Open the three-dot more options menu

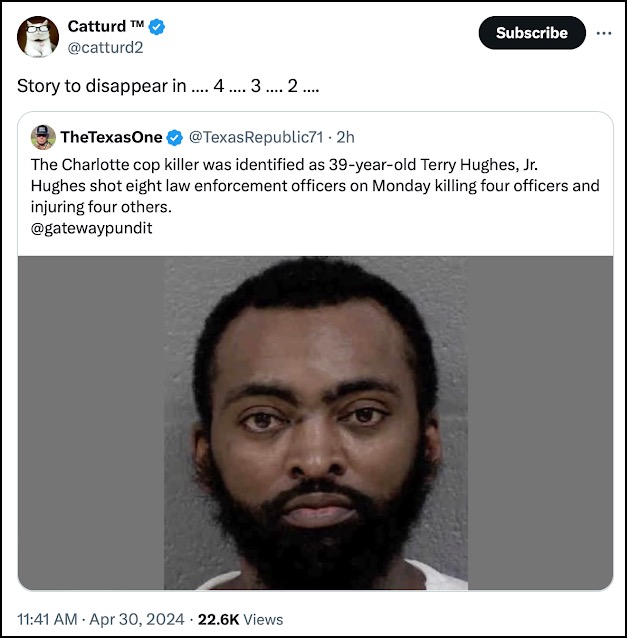pos(604,32)
